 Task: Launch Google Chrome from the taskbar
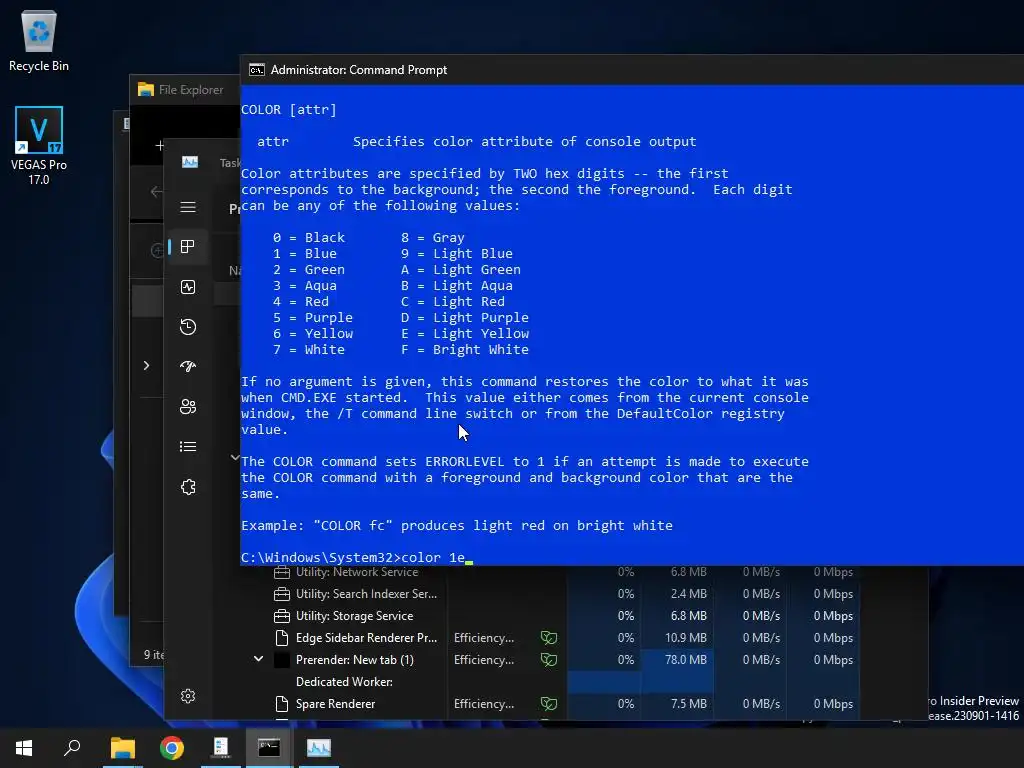tap(172, 748)
